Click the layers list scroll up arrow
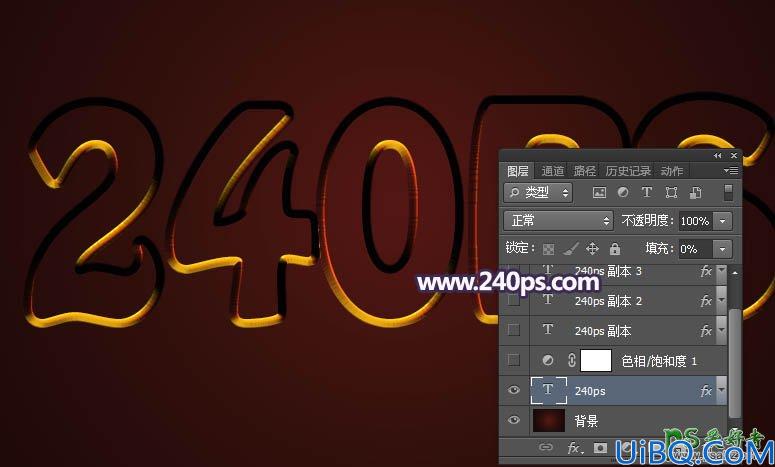 pyautogui.click(x=735, y=273)
